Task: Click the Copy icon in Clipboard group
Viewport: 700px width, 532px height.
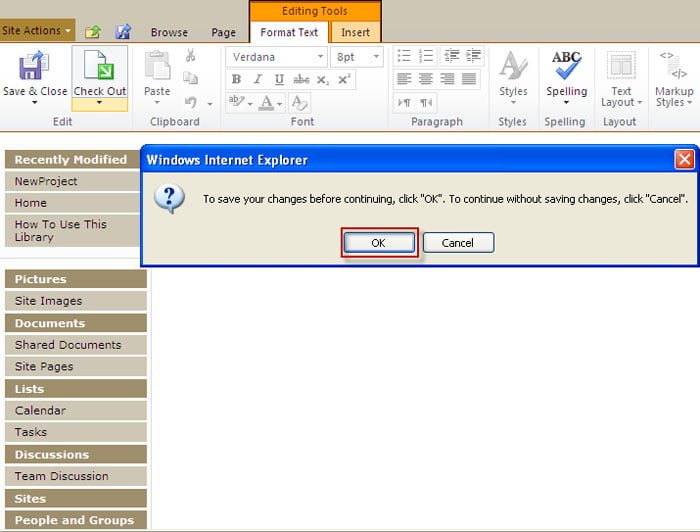Action: (191, 78)
